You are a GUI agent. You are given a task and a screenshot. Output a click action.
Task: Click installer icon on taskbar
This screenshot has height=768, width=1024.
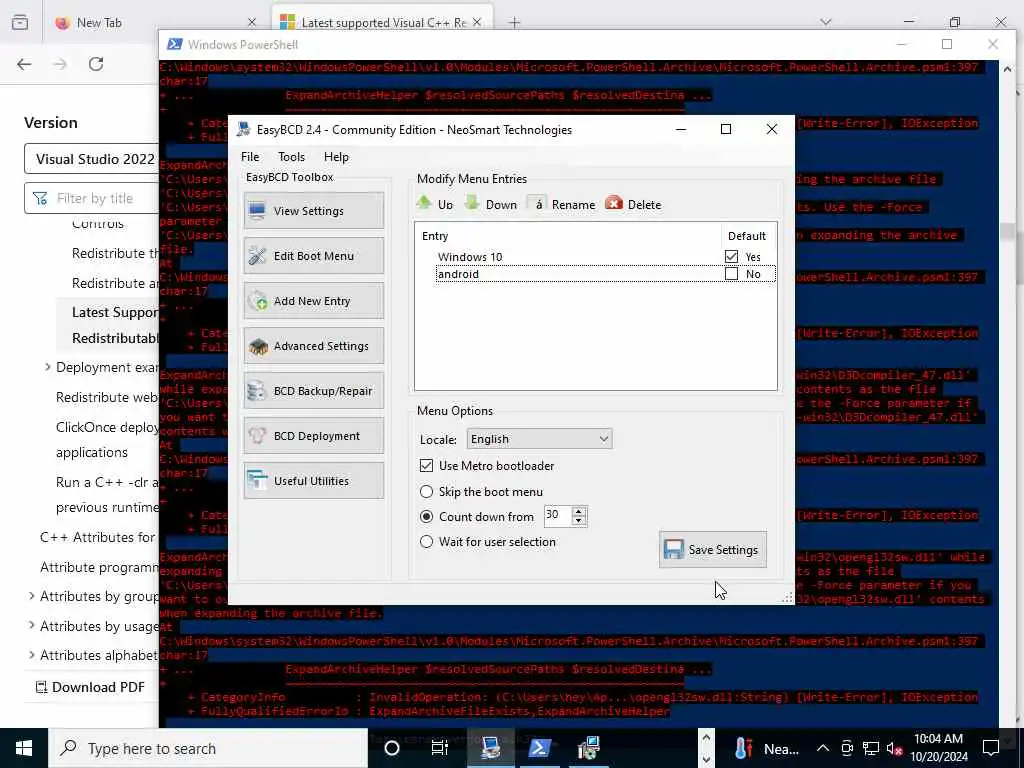coord(588,748)
